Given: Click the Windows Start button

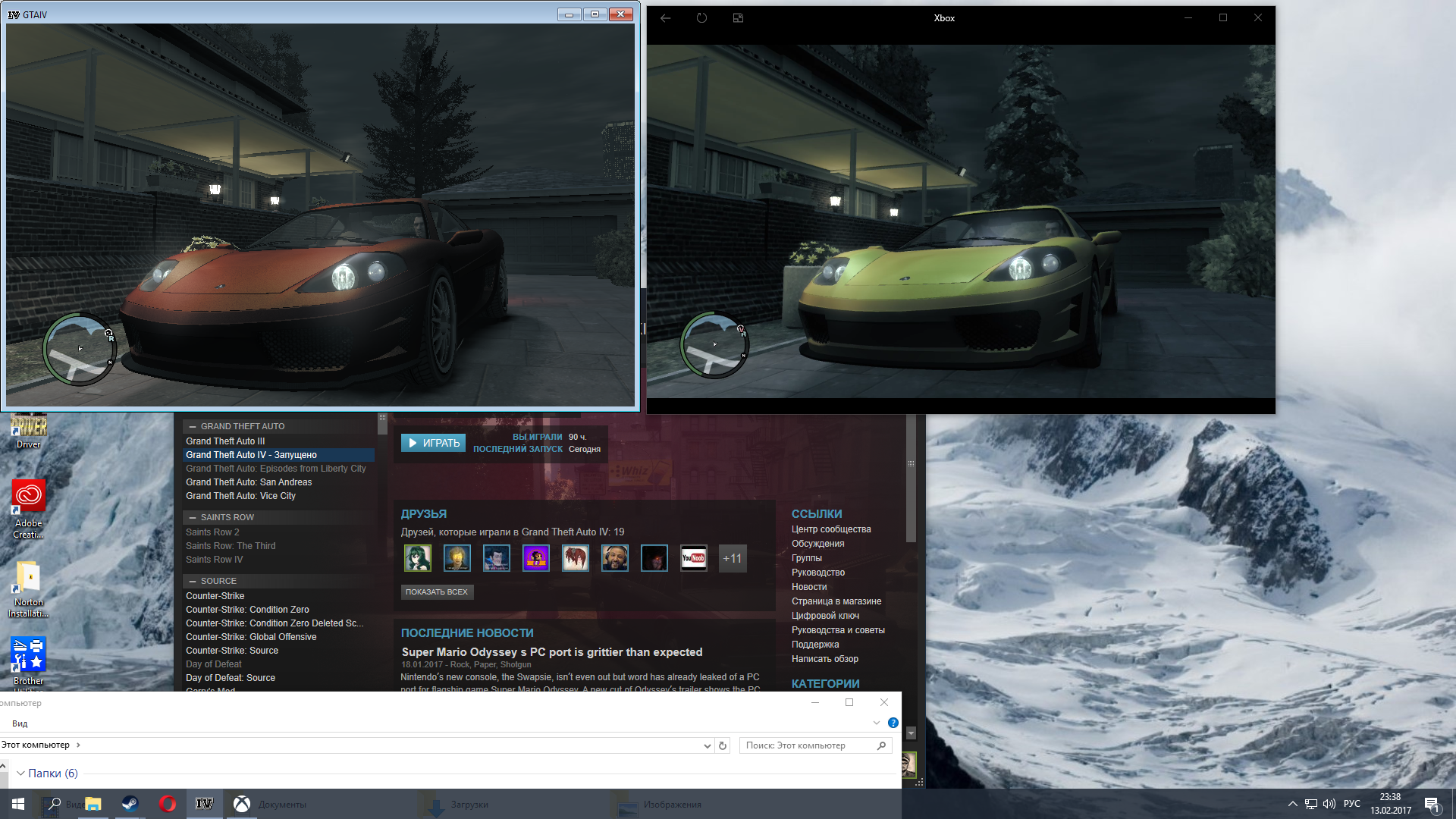Looking at the screenshot, I should click(18, 804).
